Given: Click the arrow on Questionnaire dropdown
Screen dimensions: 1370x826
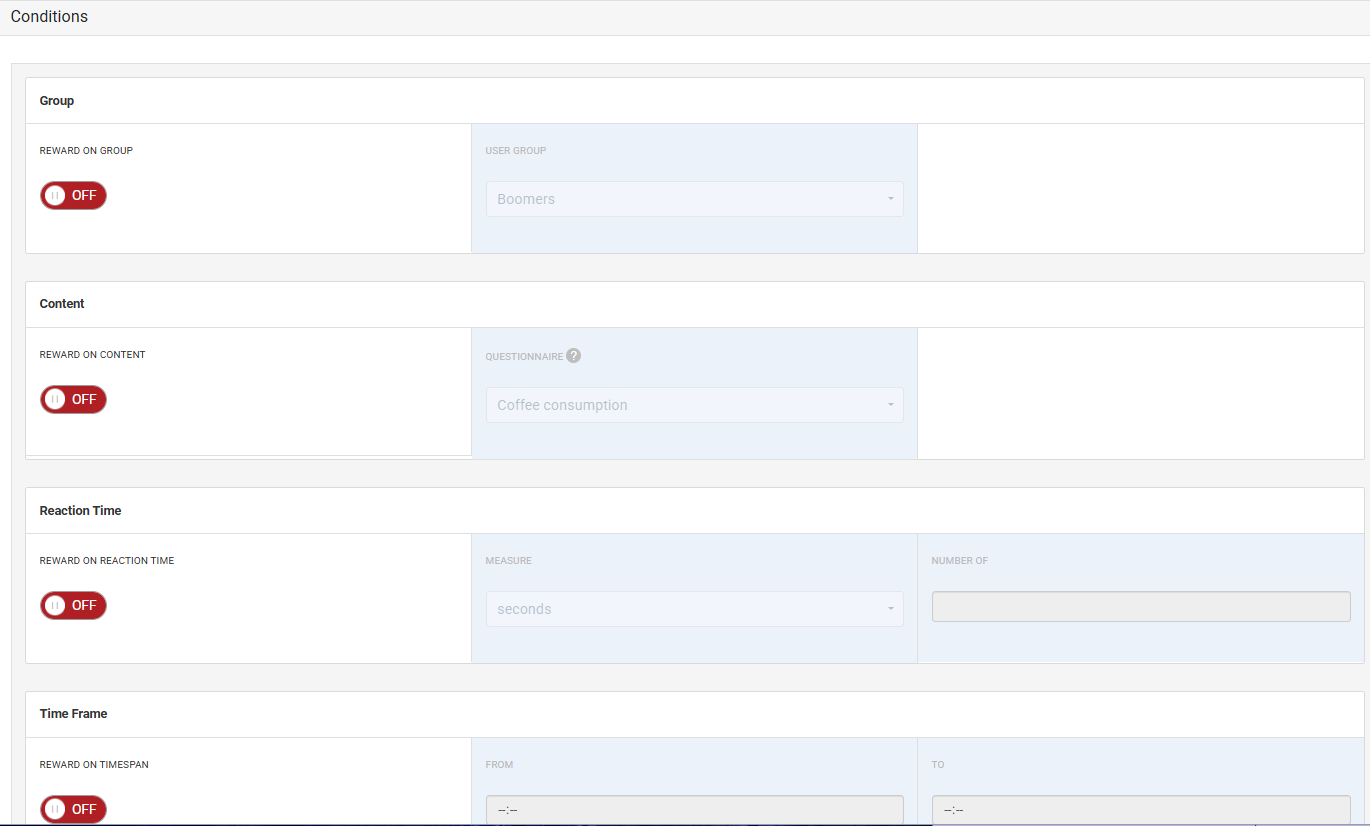Looking at the screenshot, I should point(890,405).
